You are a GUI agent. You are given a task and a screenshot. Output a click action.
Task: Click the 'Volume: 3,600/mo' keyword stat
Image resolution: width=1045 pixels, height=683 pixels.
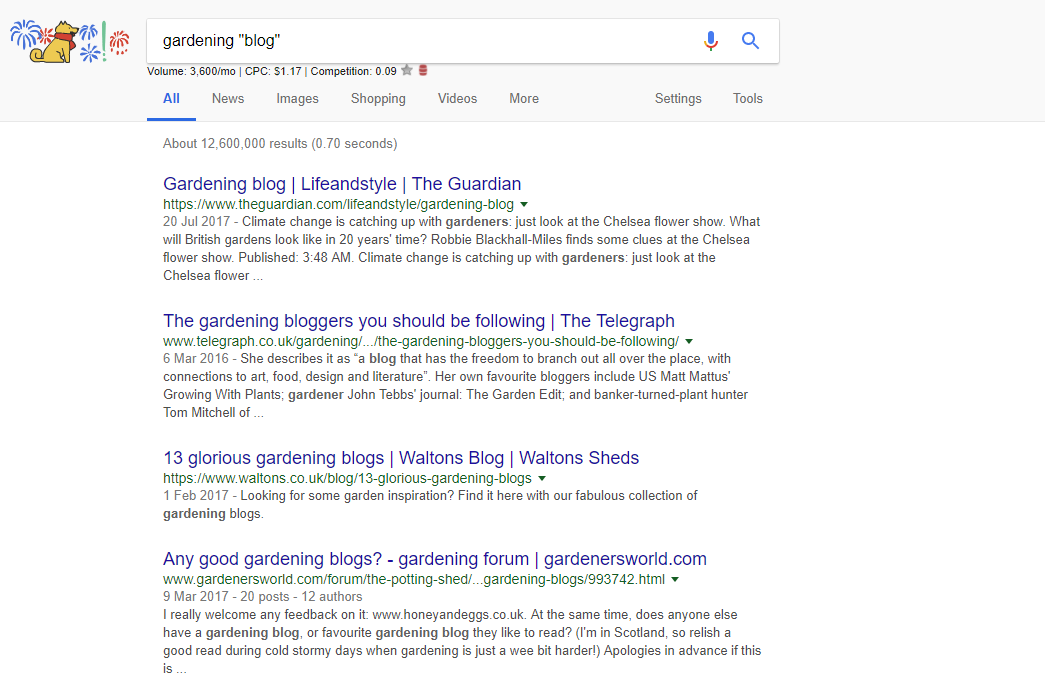(x=191, y=71)
